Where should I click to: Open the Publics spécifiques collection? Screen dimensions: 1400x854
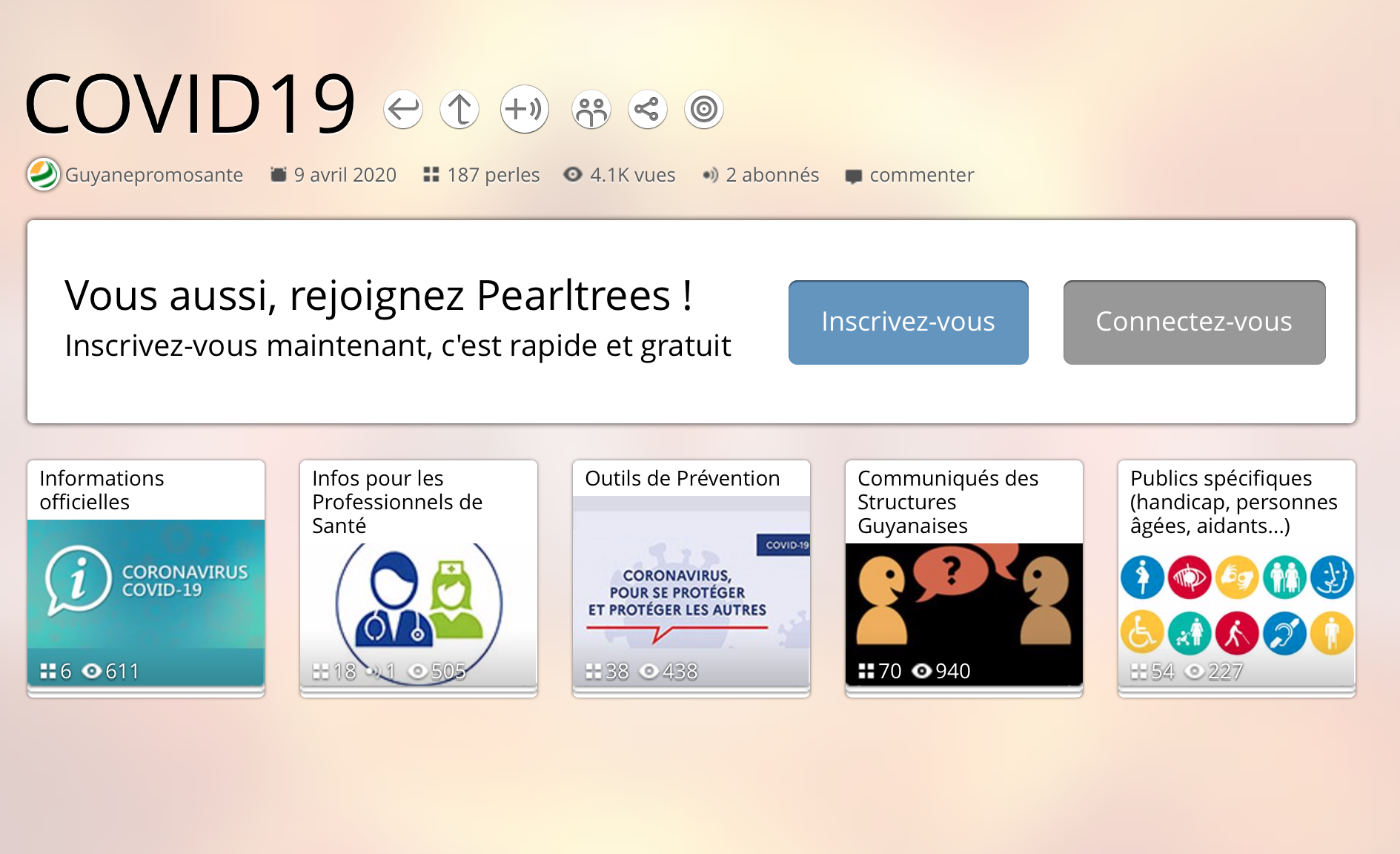pyautogui.click(x=1237, y=577)
